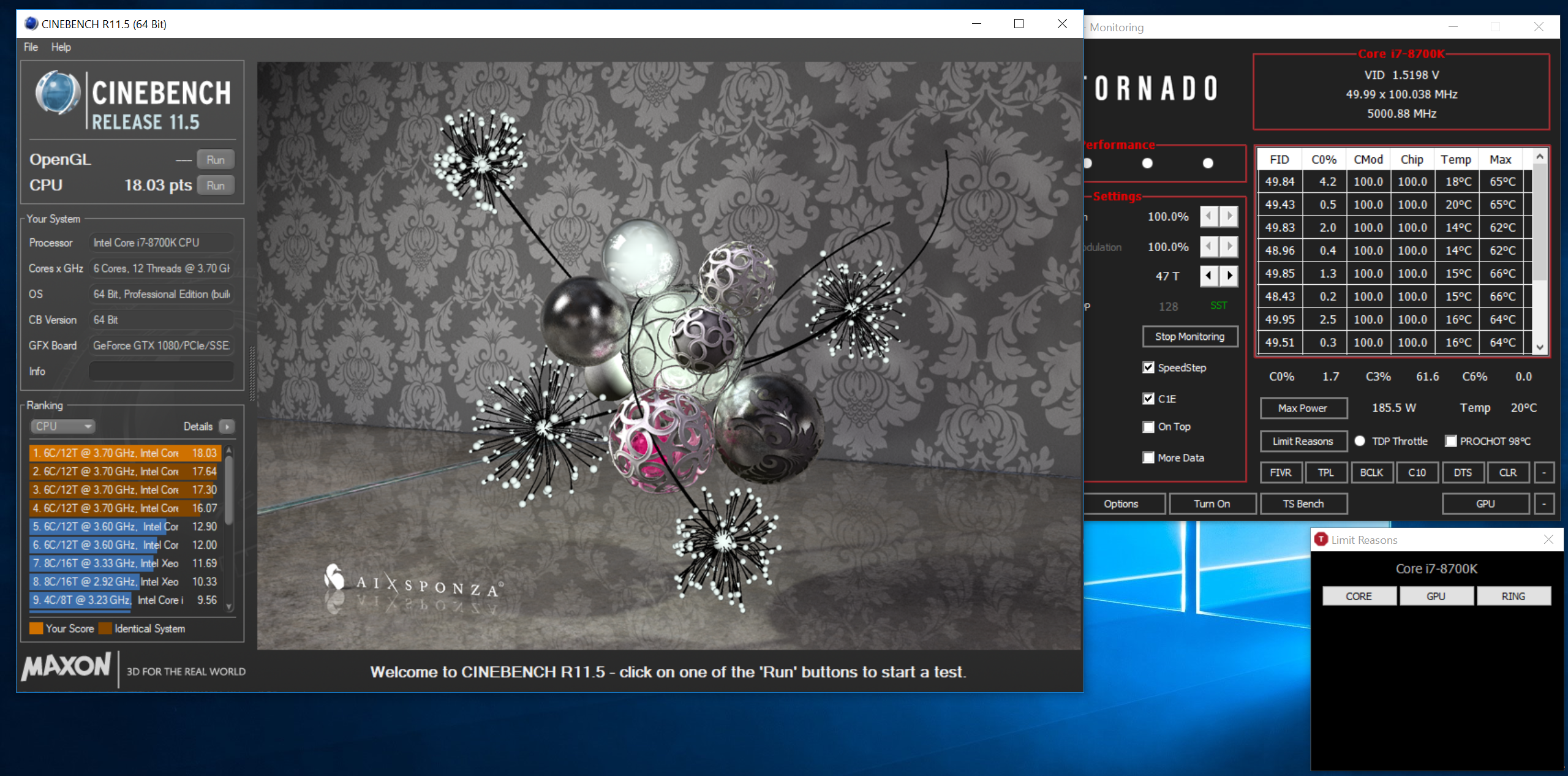
Task: Click the Details arrow icon in Ranking
Action: click(x=227, y=426)
